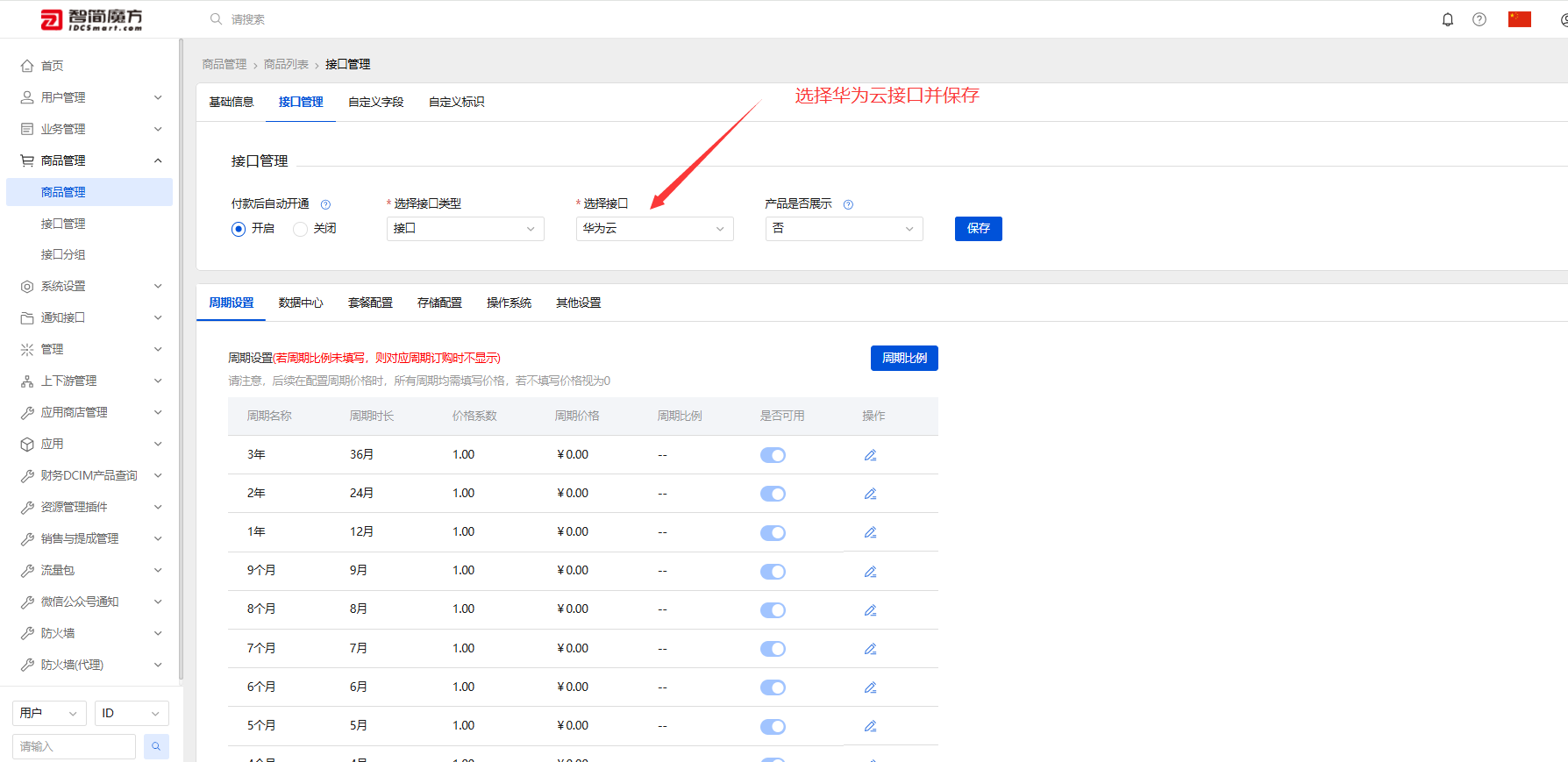Edit the 7个月 cycle row

tap(870, 649)
